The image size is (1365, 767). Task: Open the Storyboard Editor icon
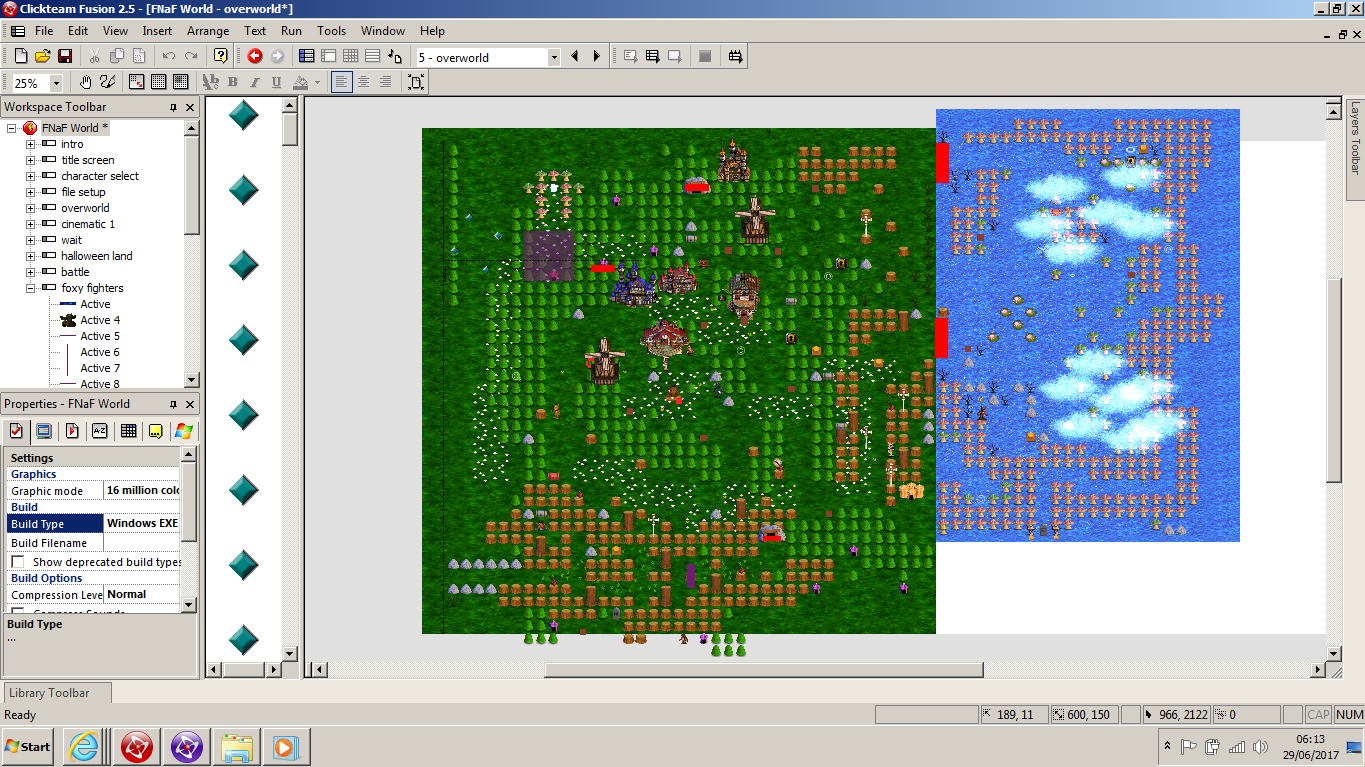point(307,56)
